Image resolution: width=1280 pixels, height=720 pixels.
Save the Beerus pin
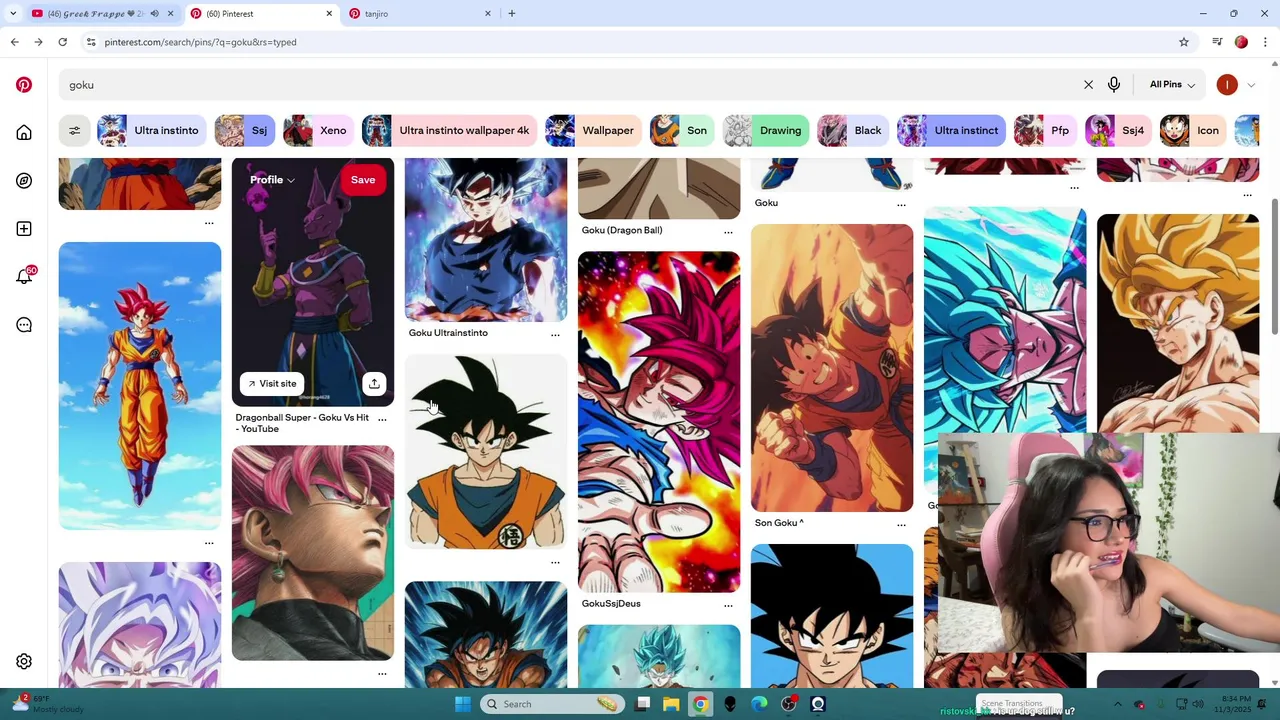(363, 180)
